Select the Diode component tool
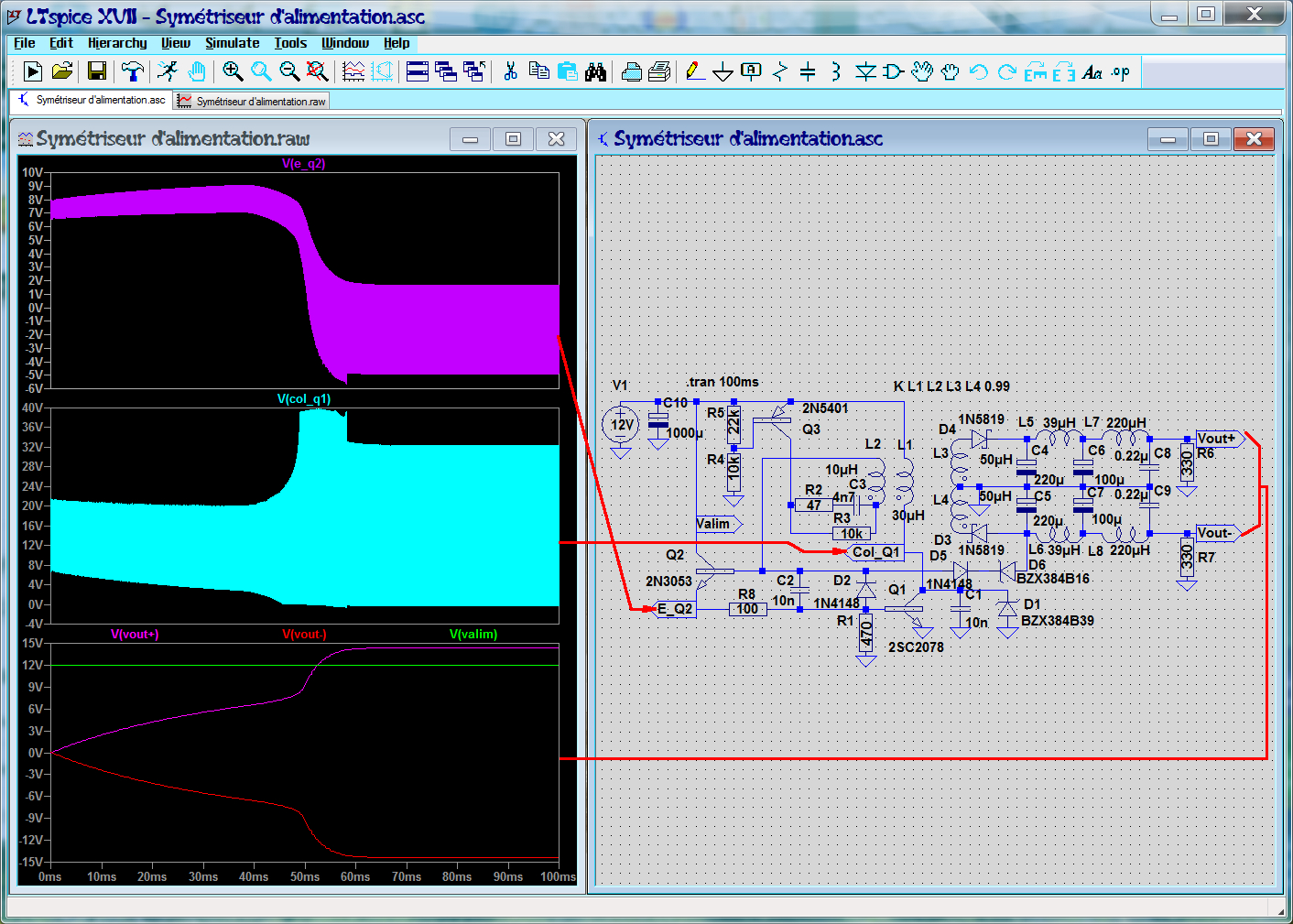Image resolution: width=1293 pixels, height=924 pixels. tap(865, 71)
